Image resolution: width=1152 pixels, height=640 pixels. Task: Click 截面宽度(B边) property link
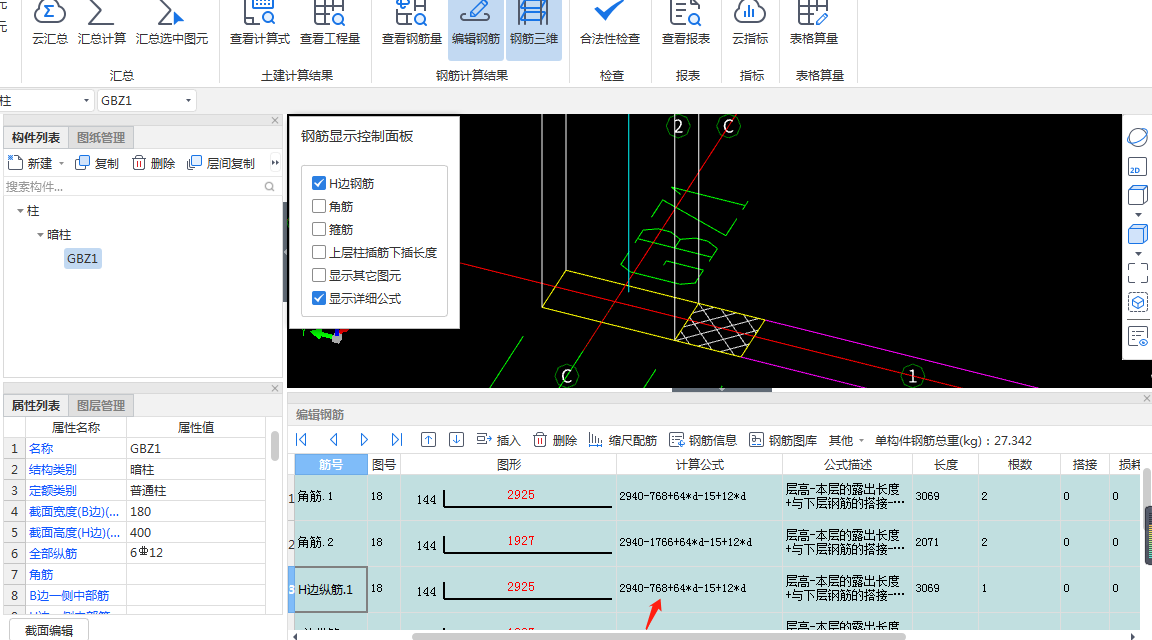(73, 511)
